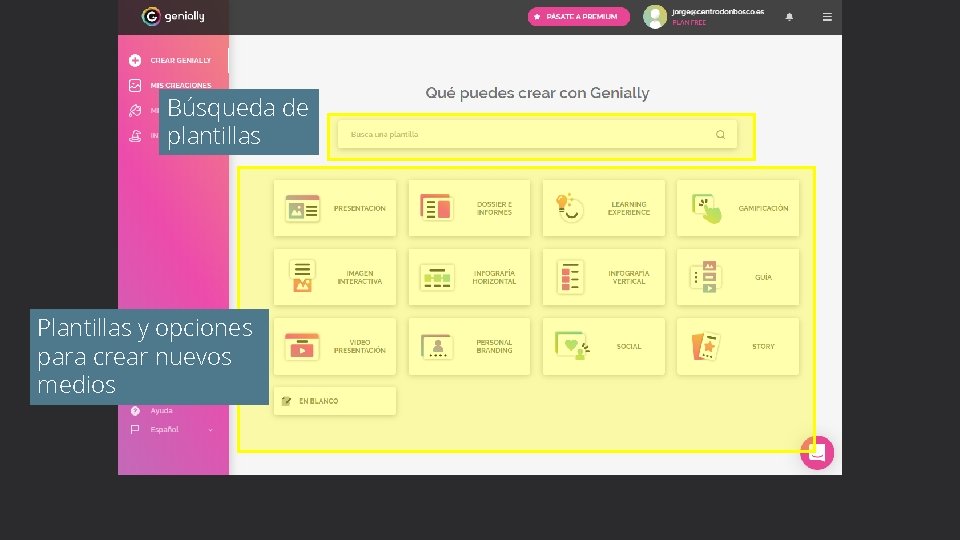The image size is (960, 540).
Task: Click the flag icon beside Español
Action: [135, 430]
